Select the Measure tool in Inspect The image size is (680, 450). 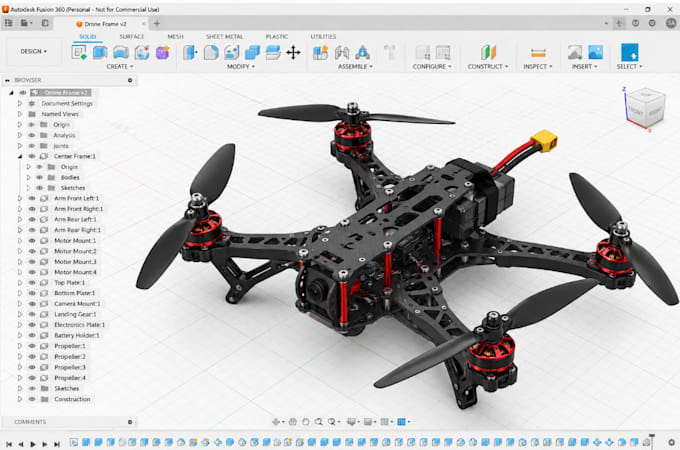[x=538, y=52]
